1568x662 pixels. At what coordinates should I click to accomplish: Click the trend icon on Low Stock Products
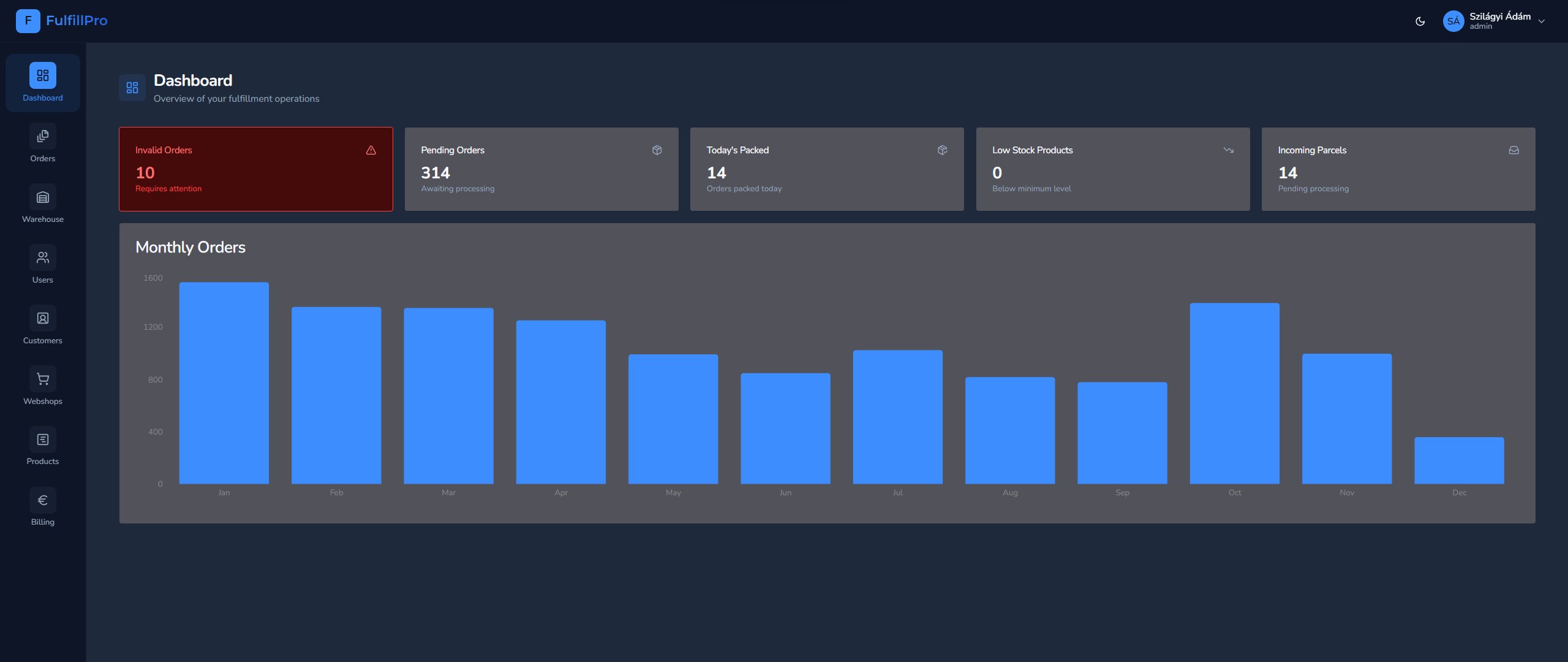tap(1229, 150)
